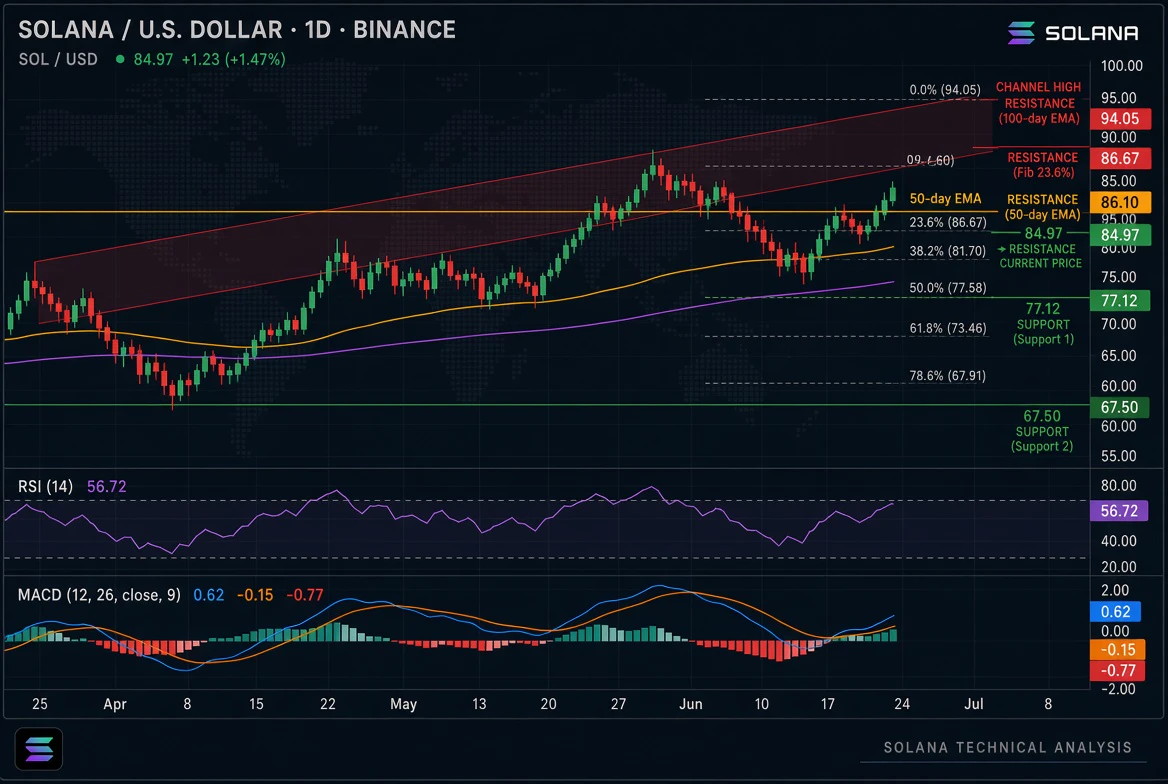Click the orange -0.15 tag on the MACD axis
Screen dimensions: 1168x784
[x=1117, y=650]
